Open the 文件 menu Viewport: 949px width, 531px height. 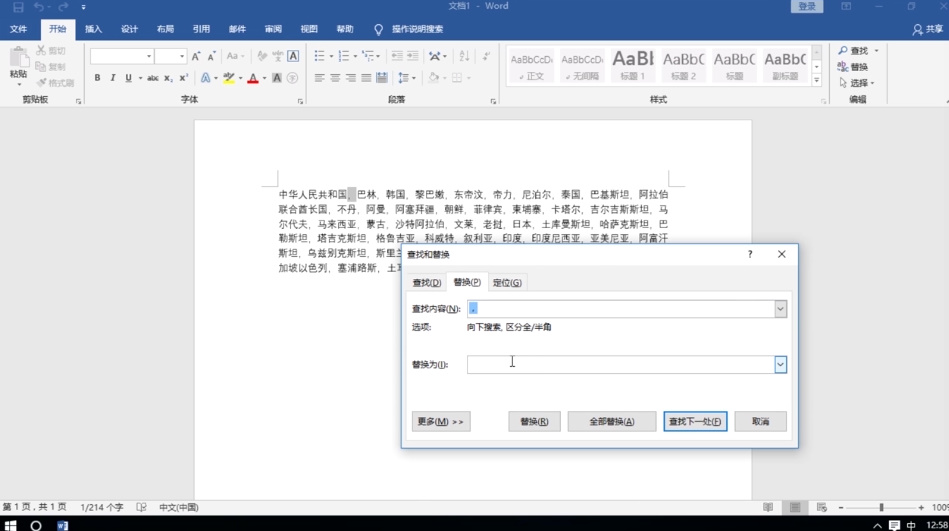[x=19, y=29]
